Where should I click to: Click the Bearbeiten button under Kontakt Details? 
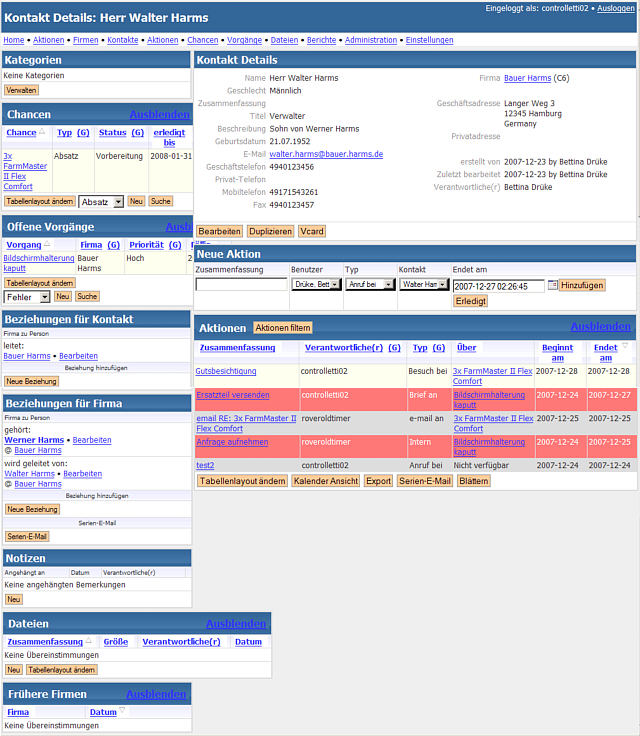coord(219,231)
